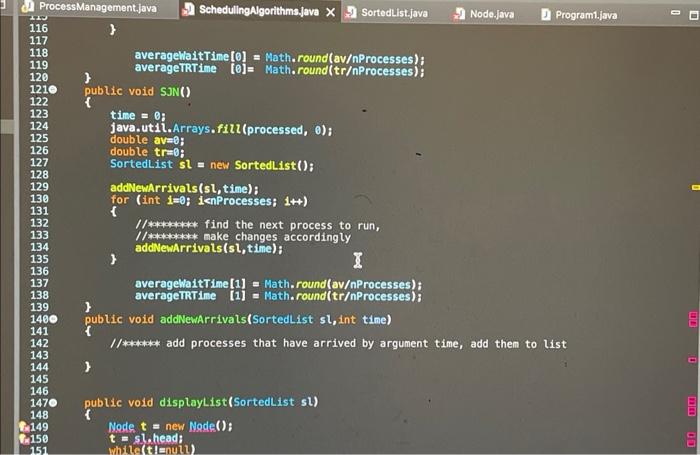Jump to the pink overview marker near line 144
The width and height of the screenshot is (700, 455).
pyautogui.click(x=692, y=359)
